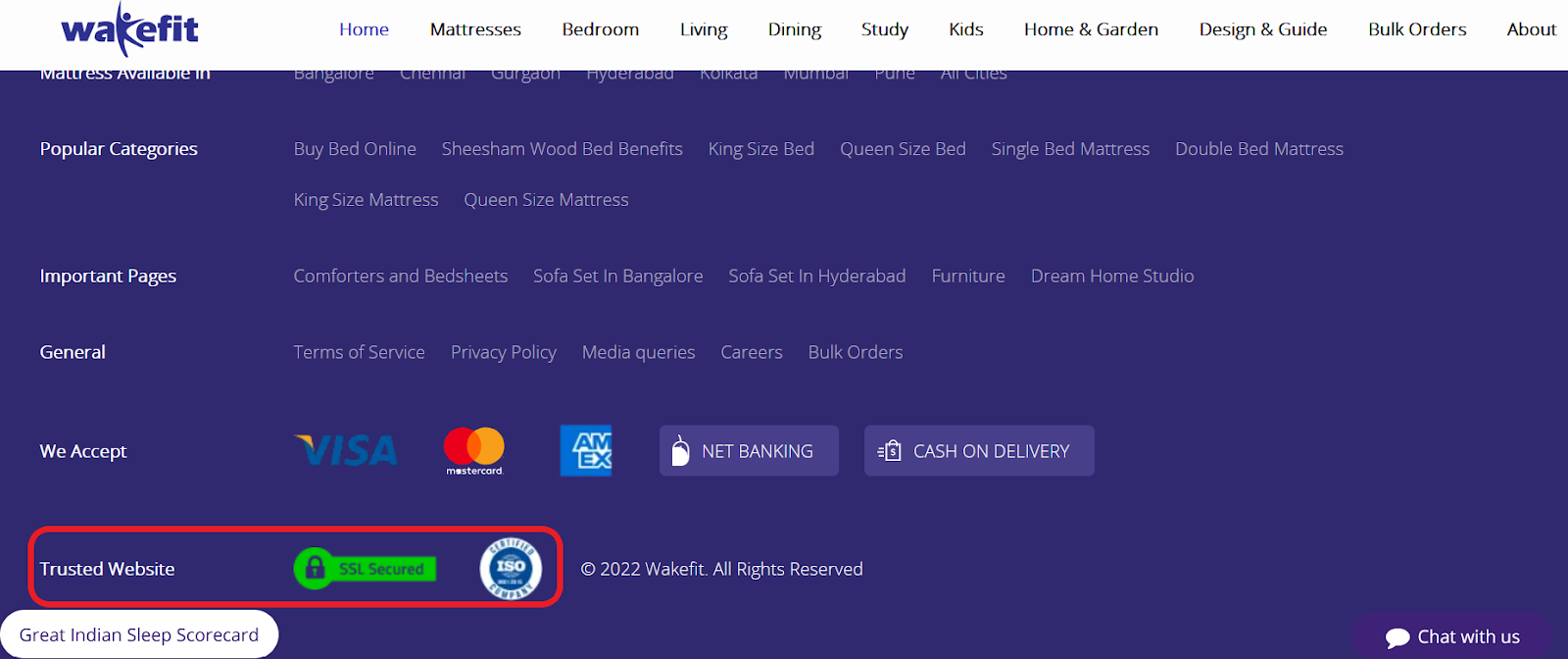The height and width of the screenshot is (659, 1568).
Task: Open the Study menu
Action: pyautogui.click(x=885, y=29)
